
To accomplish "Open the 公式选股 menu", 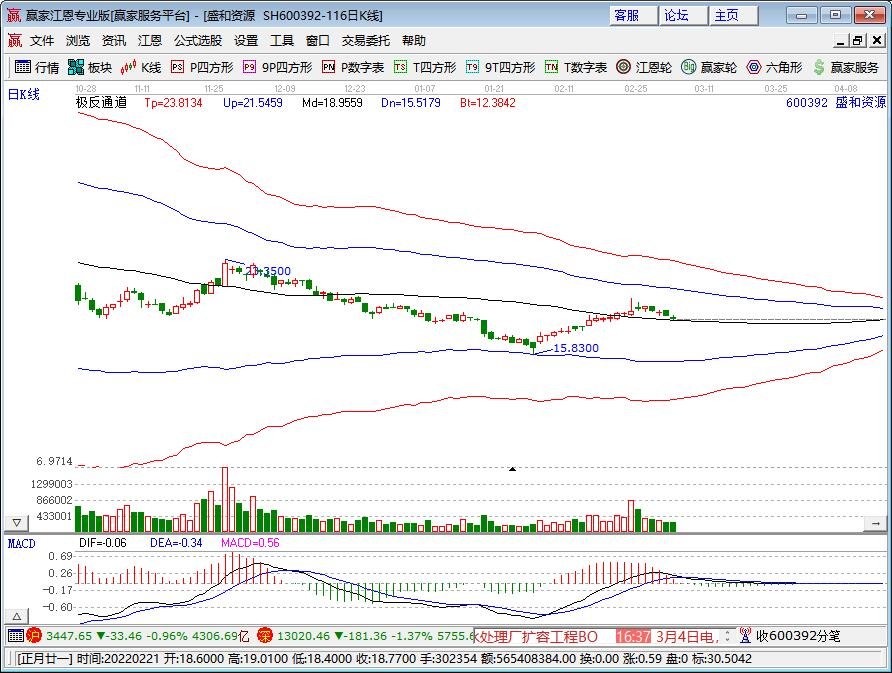I will coord(198,40).
